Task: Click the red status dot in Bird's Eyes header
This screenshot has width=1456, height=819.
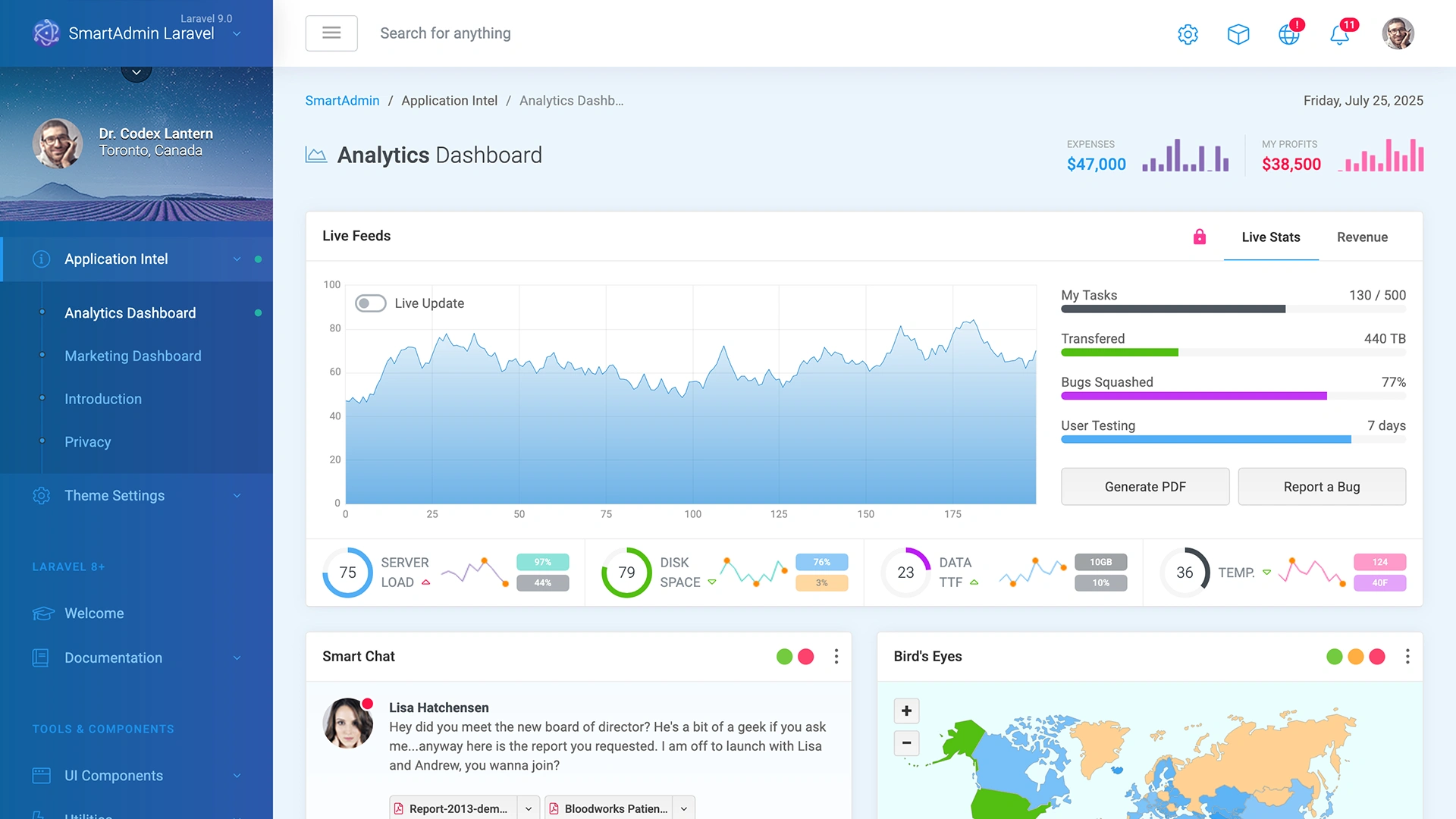Action: click(1378, 656)
